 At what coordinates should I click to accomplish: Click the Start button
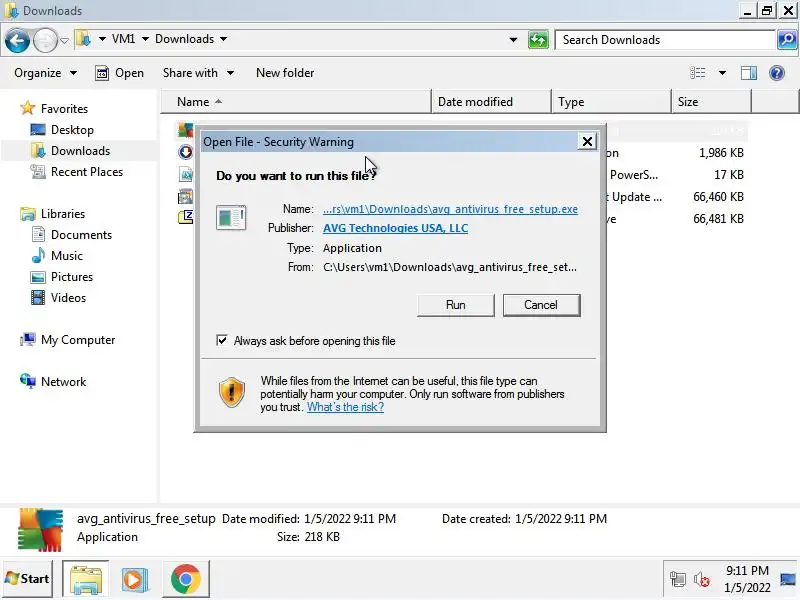click(x=28, y=579)
